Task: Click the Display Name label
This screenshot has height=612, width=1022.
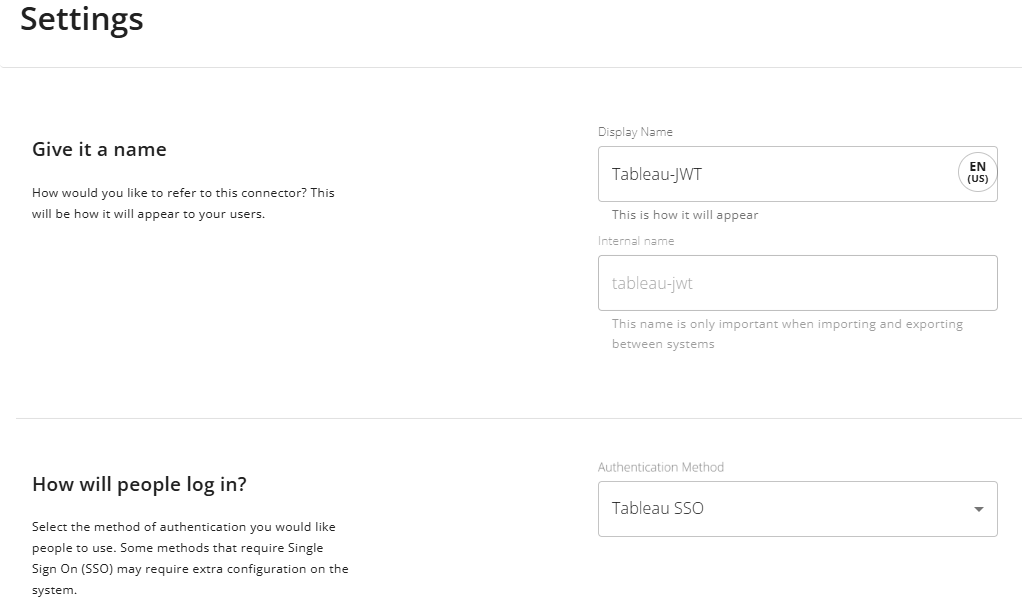Action: coord(635,132)
